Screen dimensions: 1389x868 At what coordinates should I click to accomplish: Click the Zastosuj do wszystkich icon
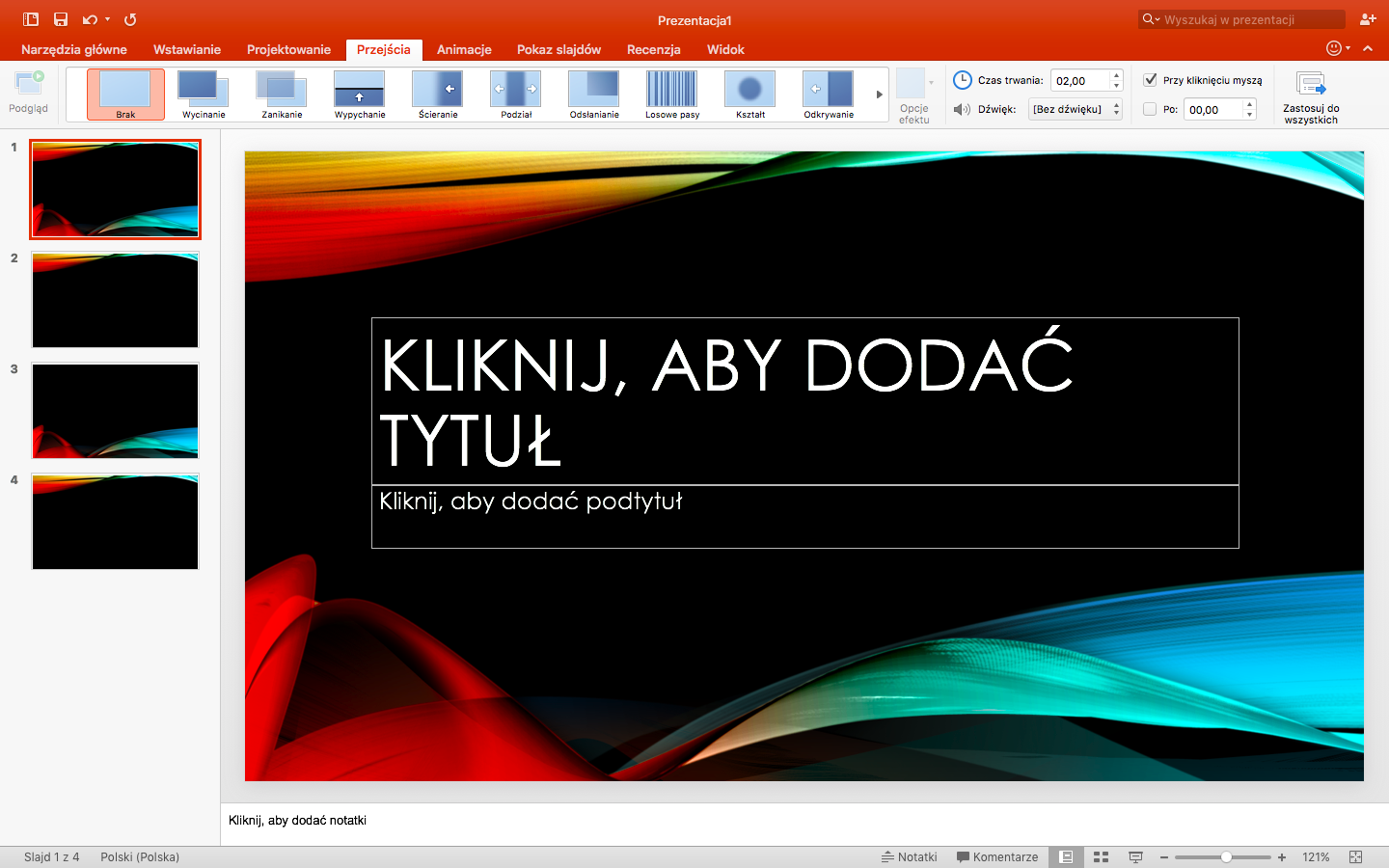(x=1311, y=85)
